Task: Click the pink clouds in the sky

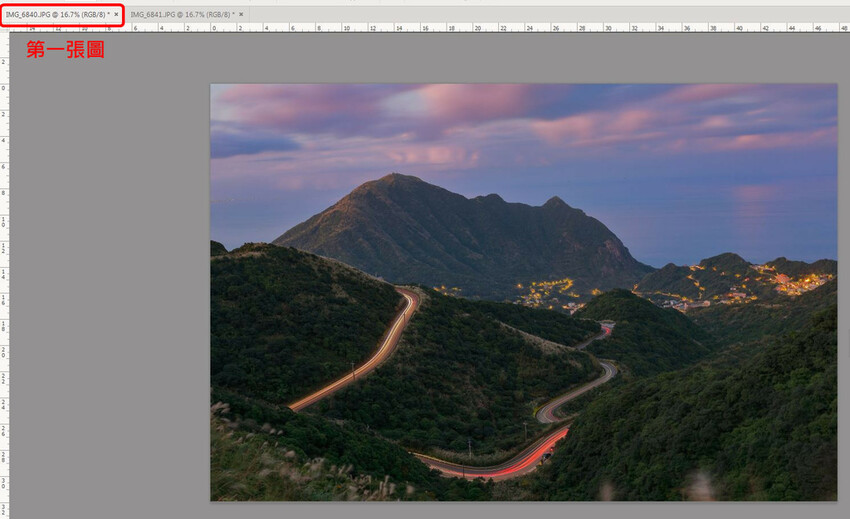Action: point(470,102)
